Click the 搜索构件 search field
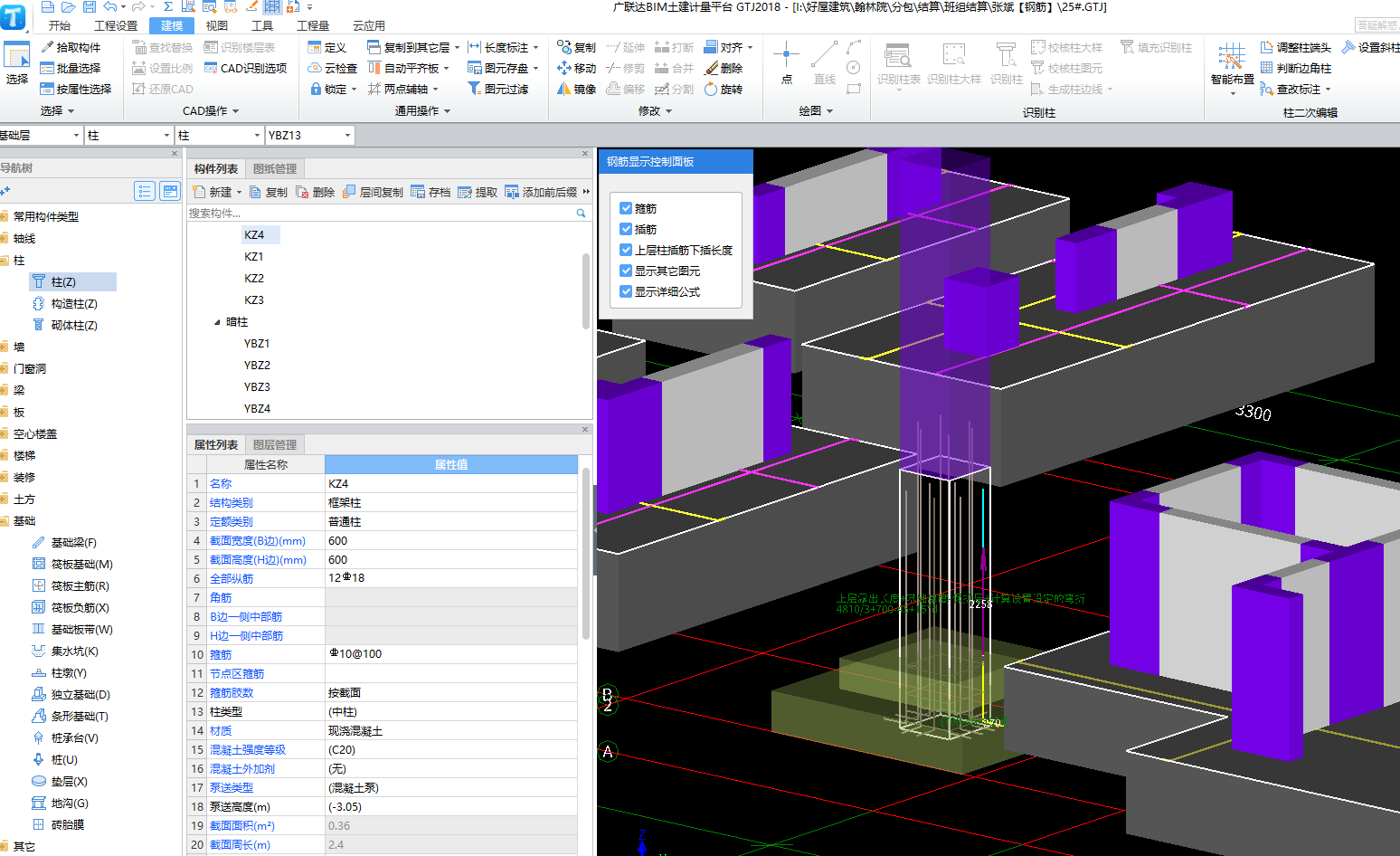 tap(387, 213)
